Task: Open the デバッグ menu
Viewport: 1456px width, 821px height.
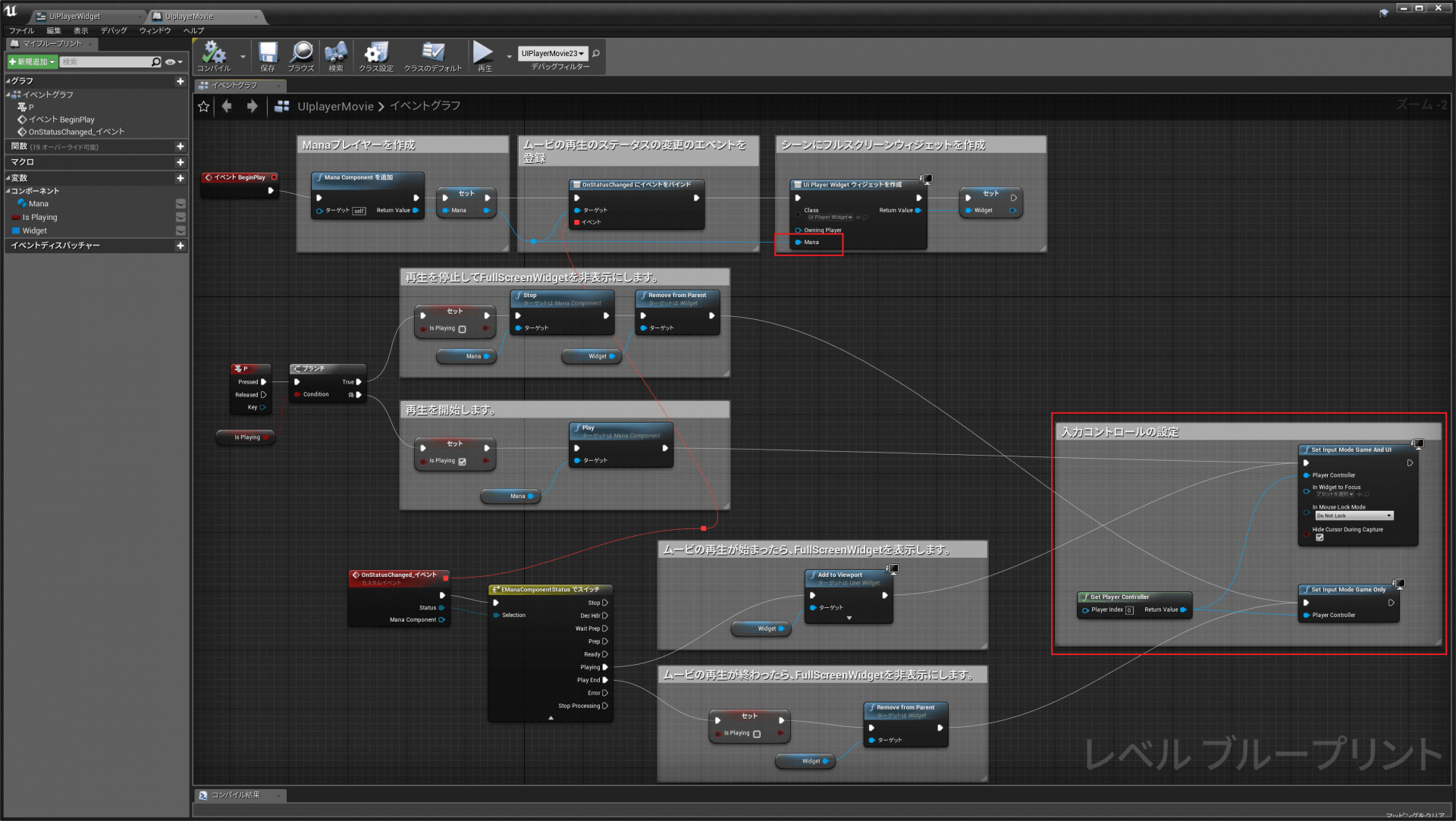Action: tap(114, 30)
